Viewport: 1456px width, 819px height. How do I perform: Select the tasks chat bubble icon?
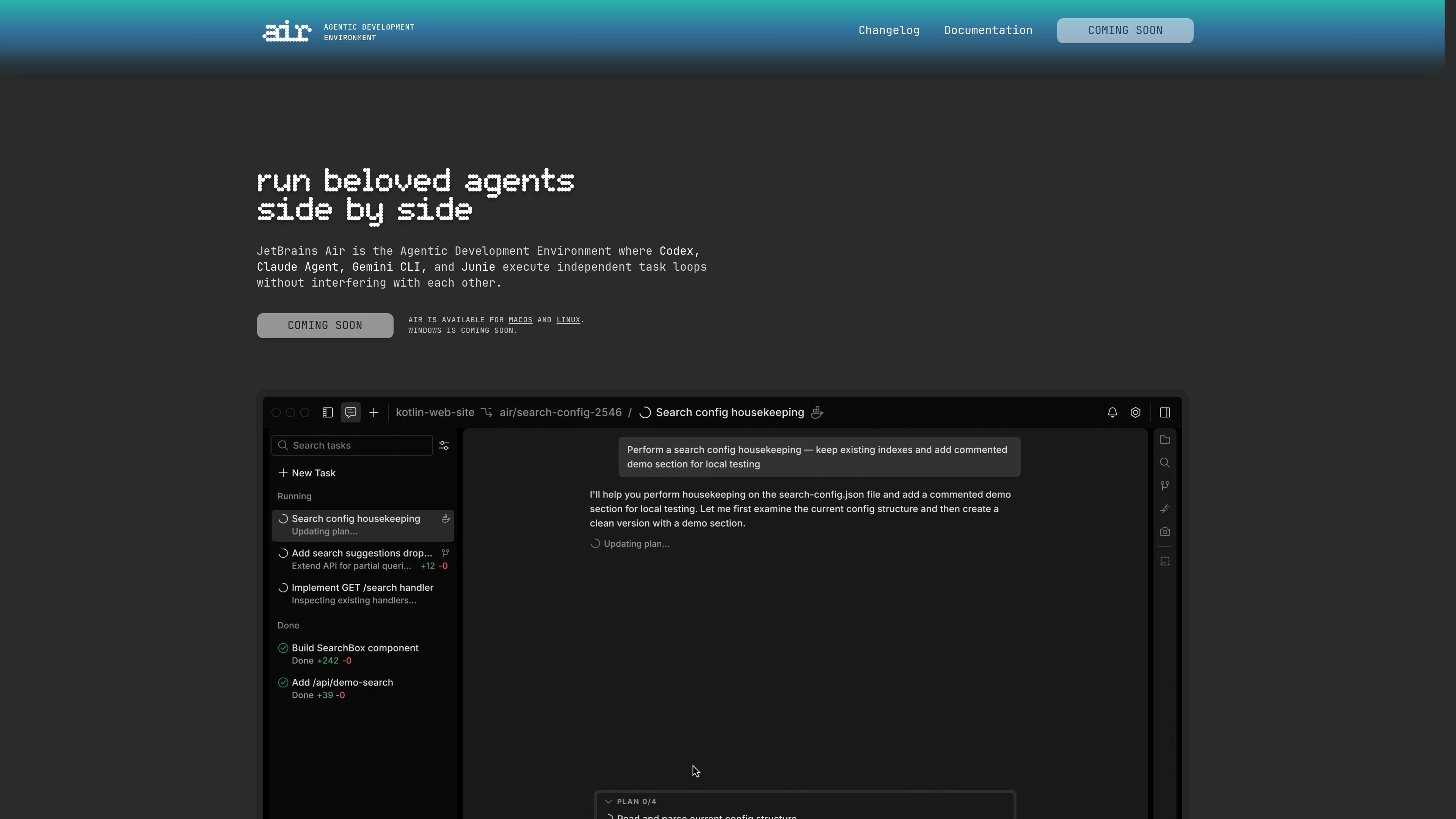[350, 413]
